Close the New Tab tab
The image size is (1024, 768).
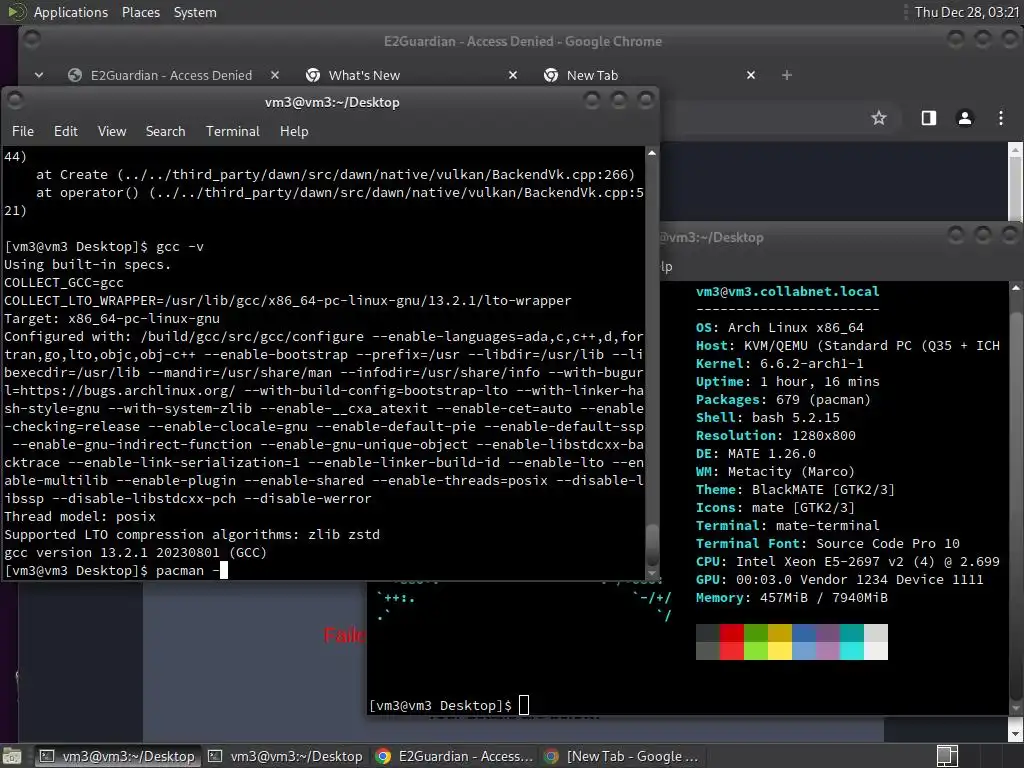pyautogui.click(x=751, y=75)
